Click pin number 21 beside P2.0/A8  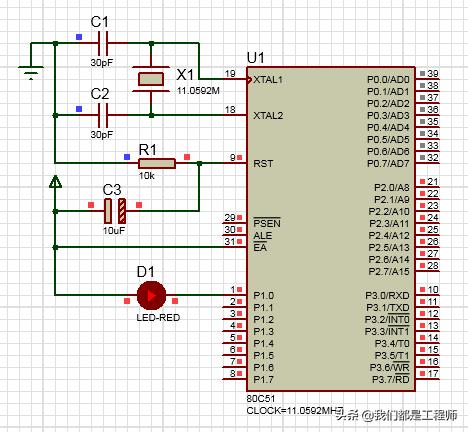433,182
